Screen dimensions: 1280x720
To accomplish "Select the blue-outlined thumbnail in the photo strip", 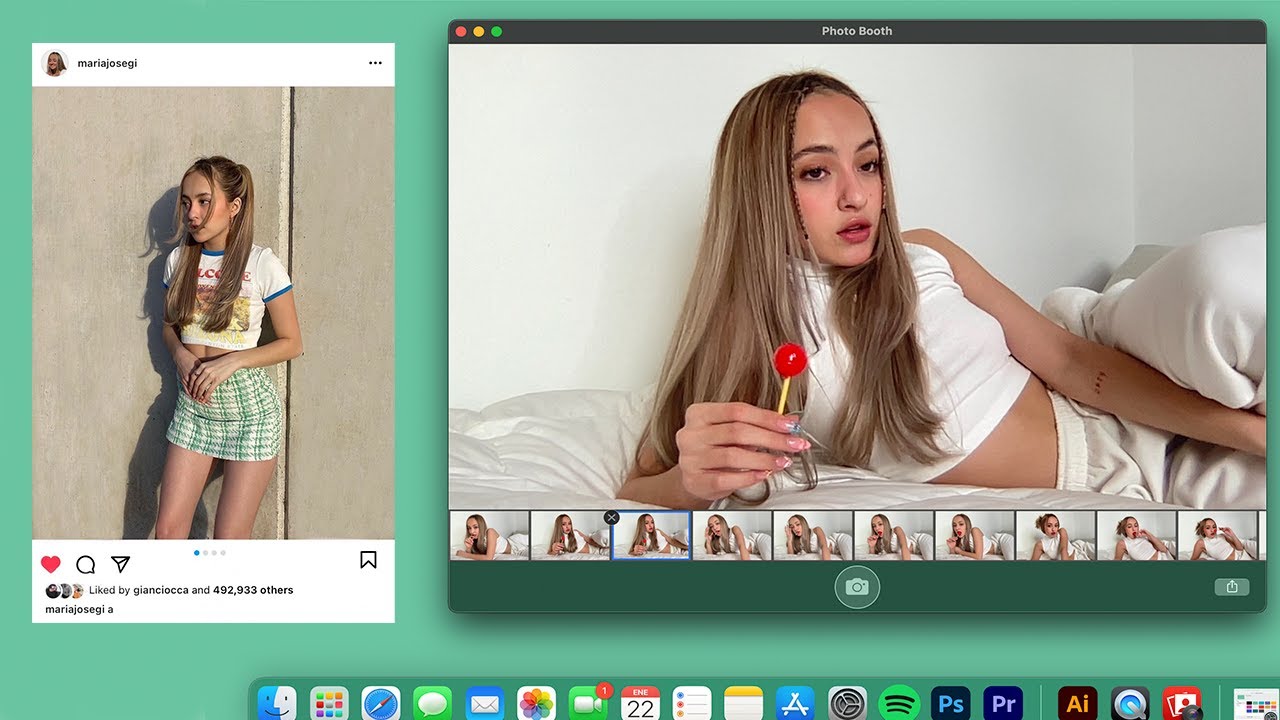I will (x=651, y=535).
